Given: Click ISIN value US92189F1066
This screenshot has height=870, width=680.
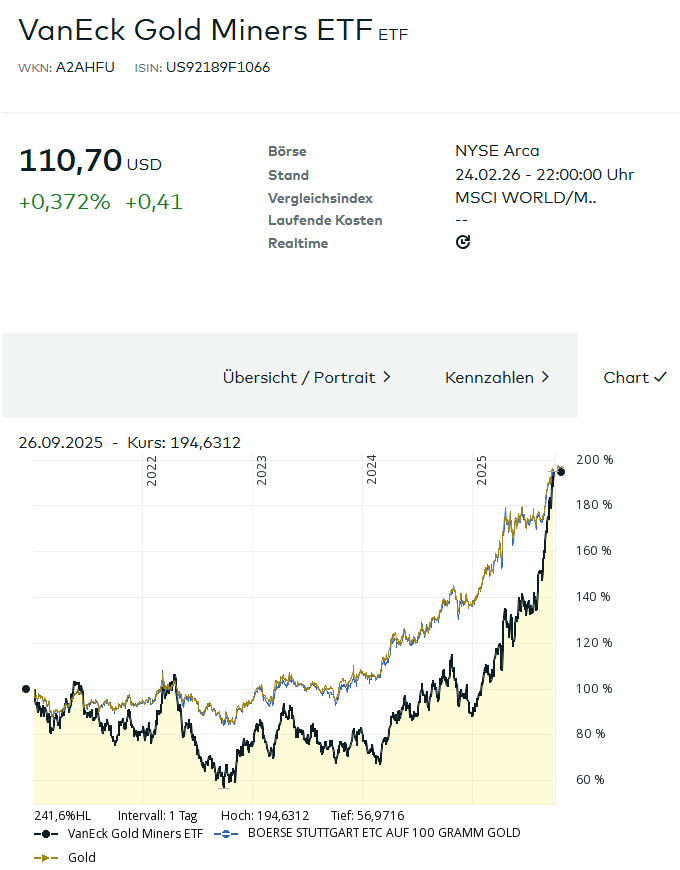Looking at the screenshot, I should (x=218, y=67).
